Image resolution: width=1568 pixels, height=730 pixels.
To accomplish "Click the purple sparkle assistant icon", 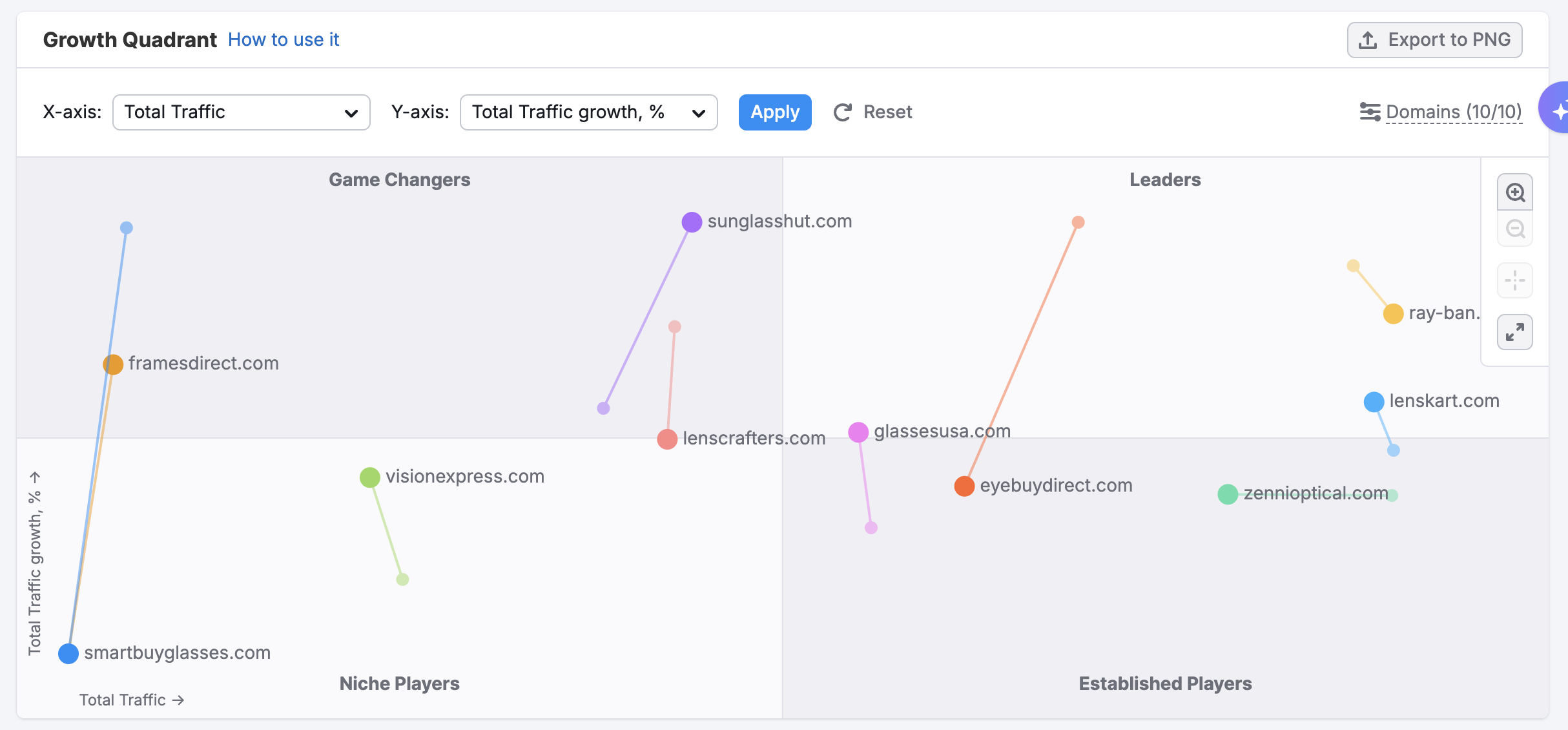I will [x=1558, y=110].
